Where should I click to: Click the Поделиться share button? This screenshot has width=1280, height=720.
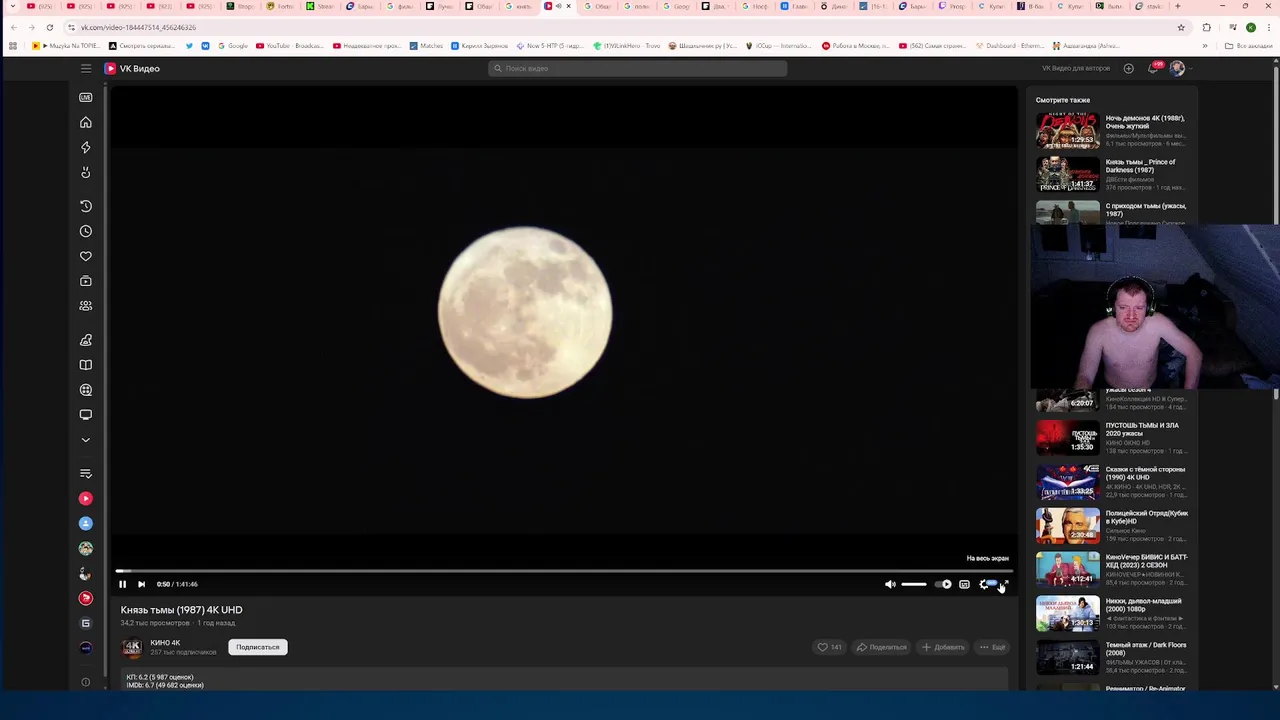tap(881, 647)
